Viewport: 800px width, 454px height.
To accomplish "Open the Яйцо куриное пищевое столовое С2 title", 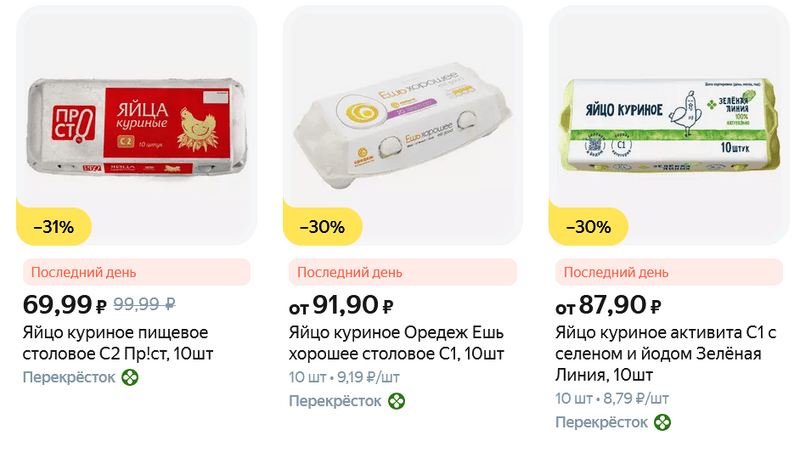I will click(x=116, y=343).
